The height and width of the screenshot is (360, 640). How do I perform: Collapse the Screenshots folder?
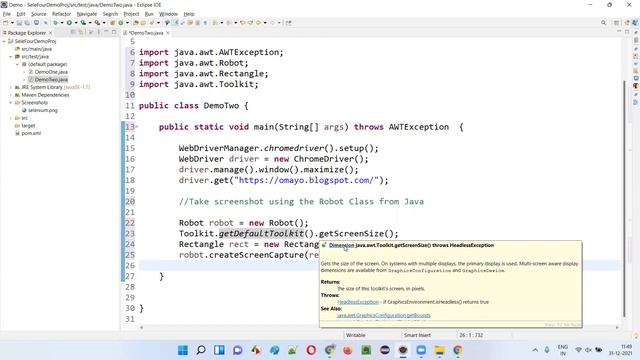pos(11,102)
